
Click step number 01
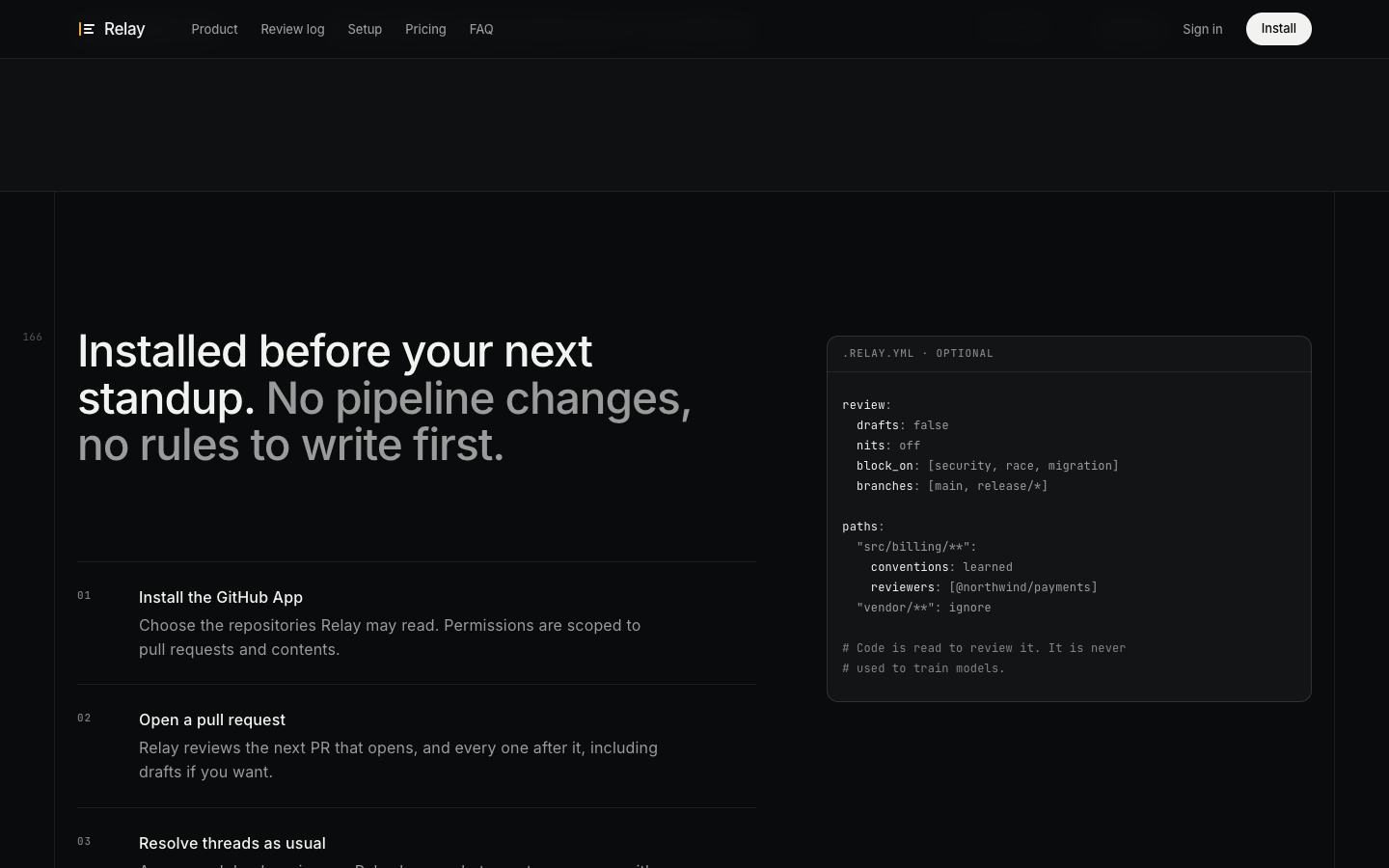84,595
